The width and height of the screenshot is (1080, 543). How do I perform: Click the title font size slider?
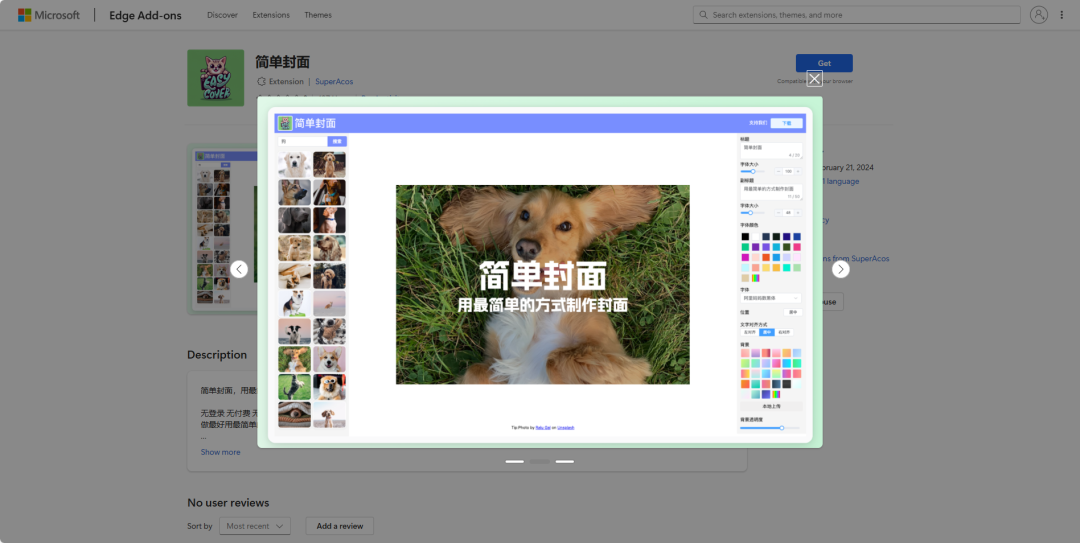pos(752,171)
